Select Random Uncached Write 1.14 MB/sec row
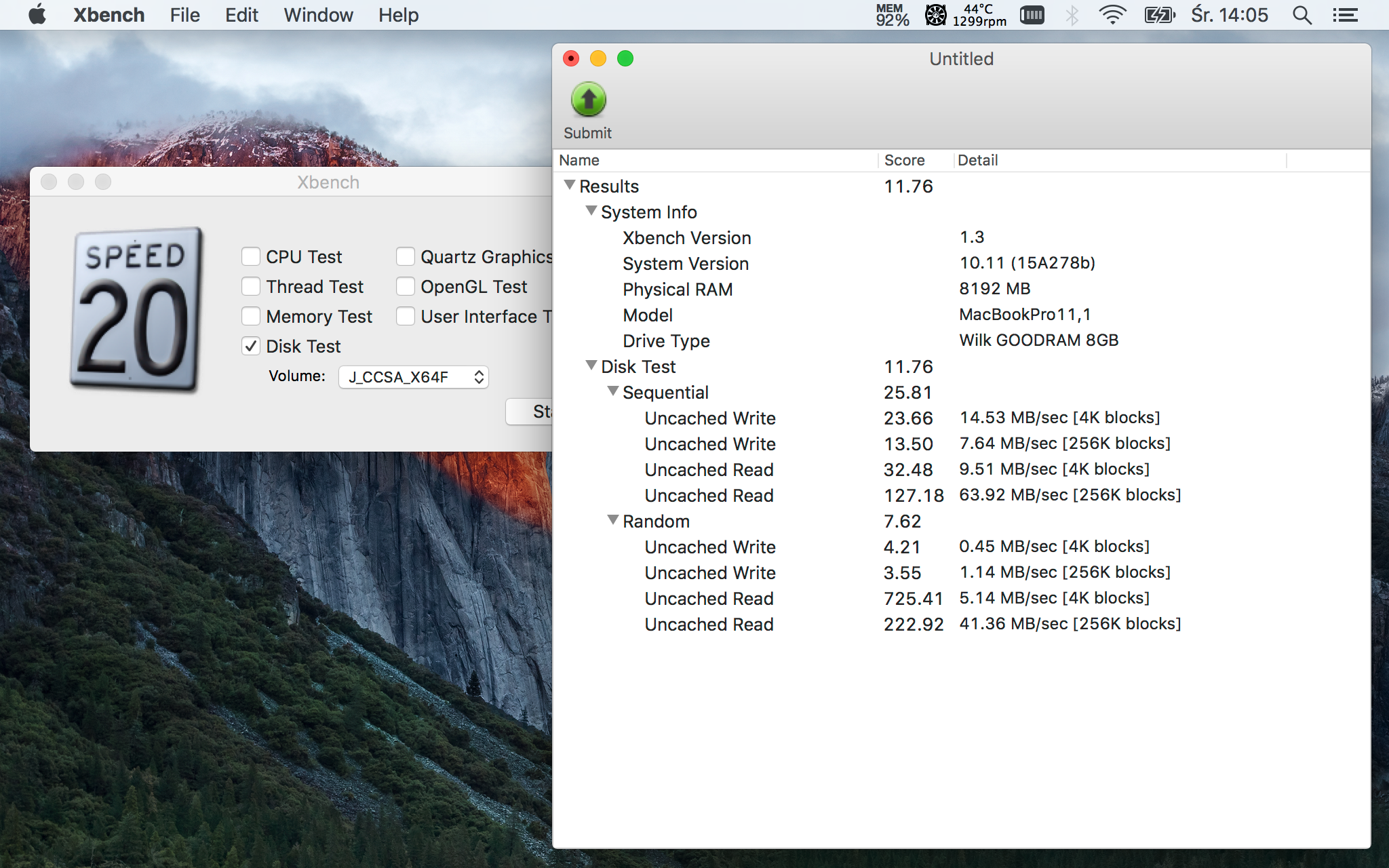The image size is (1389, 868). [x=961, y=573]
